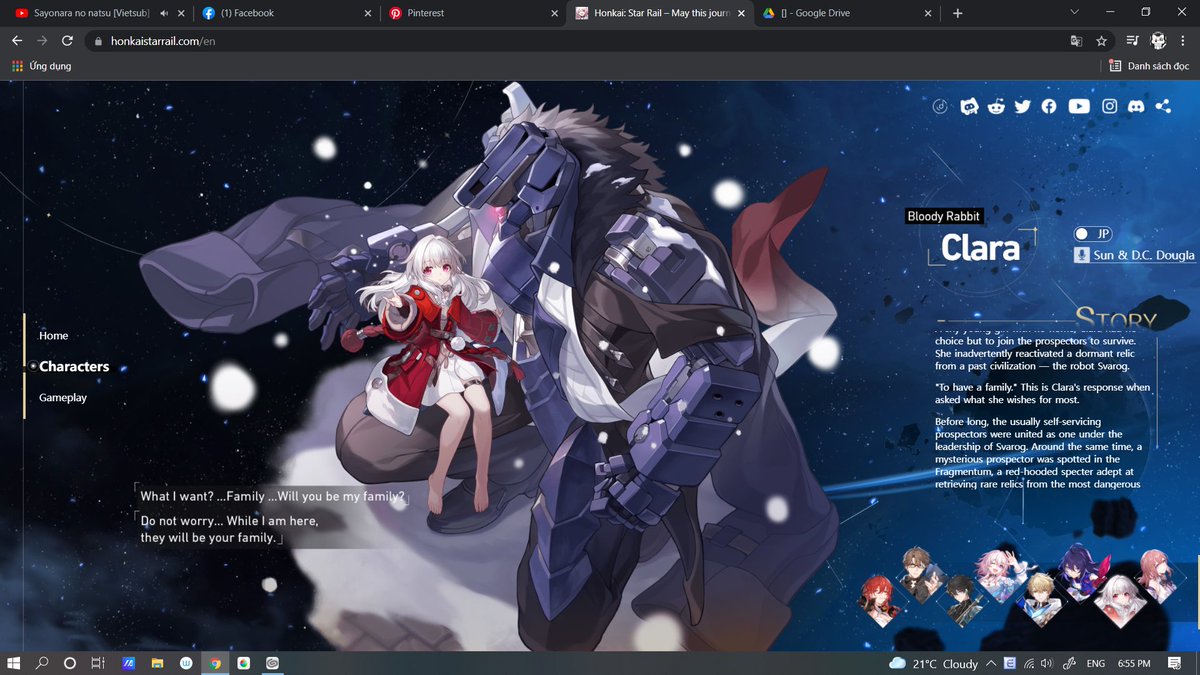Click the "What I want?" quote line
1200x675 pixels.
click(272, 497)
